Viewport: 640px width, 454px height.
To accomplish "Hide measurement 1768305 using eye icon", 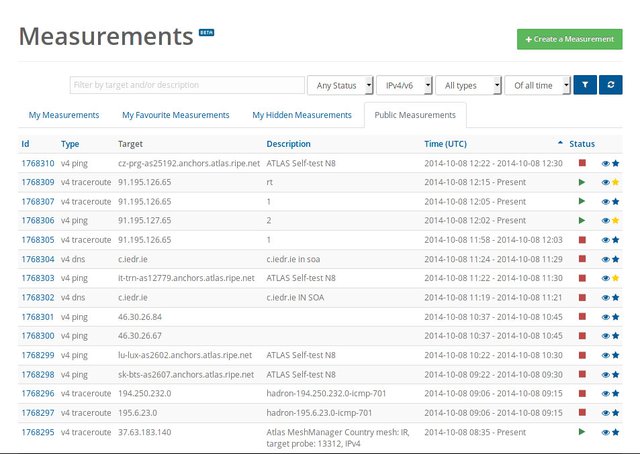I will pos(606,240).
